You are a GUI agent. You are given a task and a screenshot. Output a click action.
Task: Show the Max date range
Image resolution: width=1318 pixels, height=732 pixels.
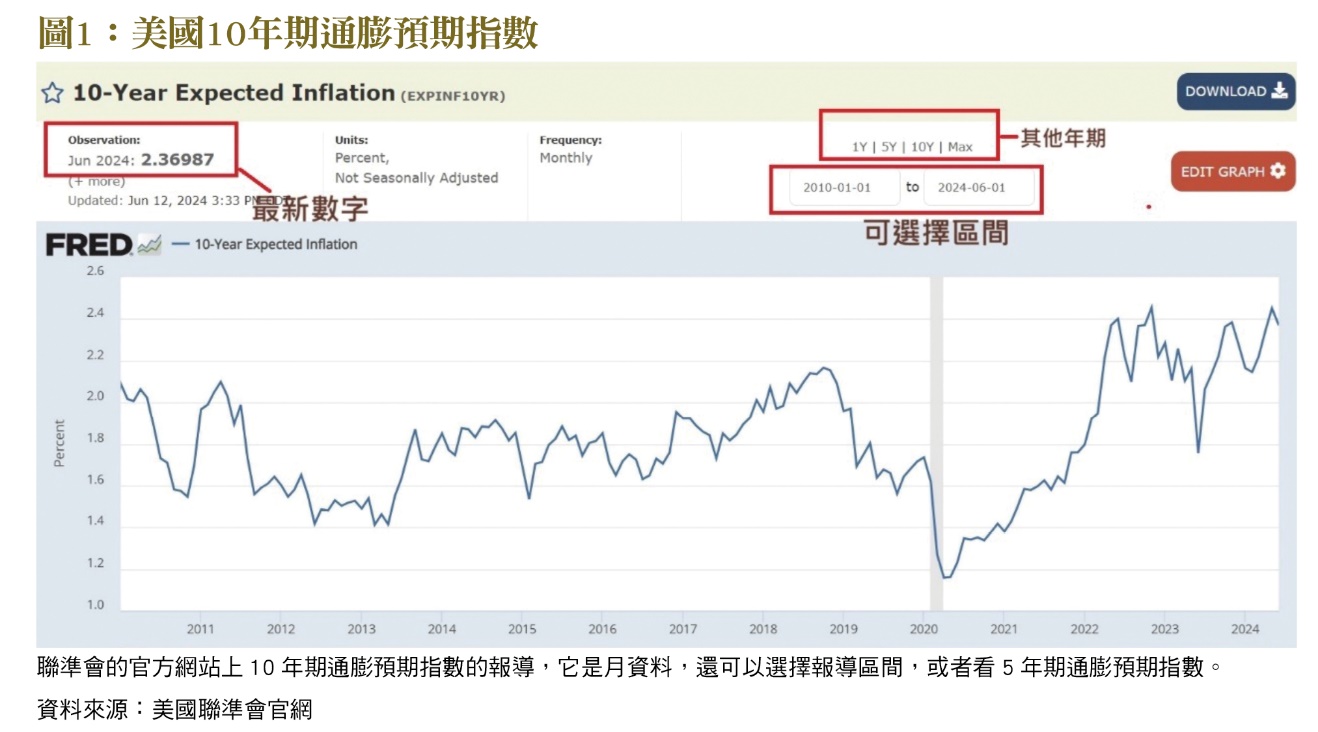(x=960, y=147)
